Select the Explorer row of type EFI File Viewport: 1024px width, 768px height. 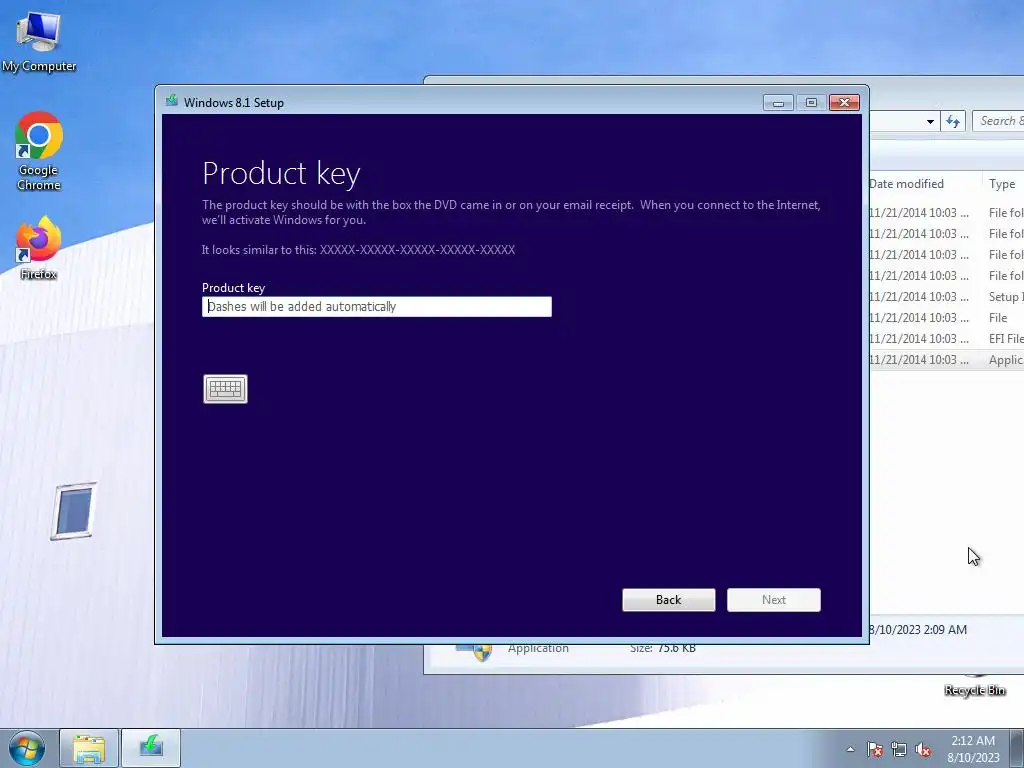pyautogui.click(x=946, y=338)
